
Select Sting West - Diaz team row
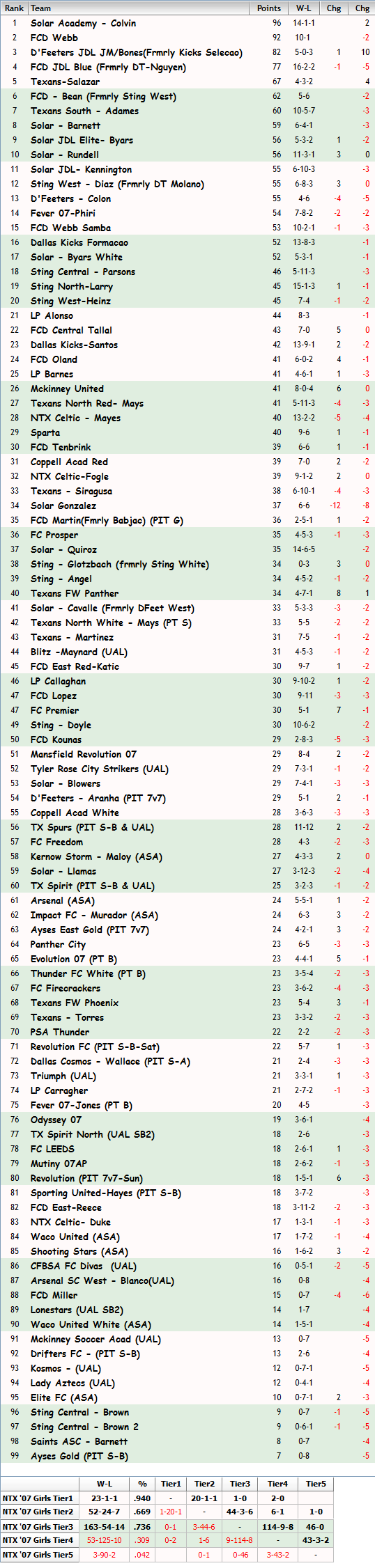pos(187,184)
